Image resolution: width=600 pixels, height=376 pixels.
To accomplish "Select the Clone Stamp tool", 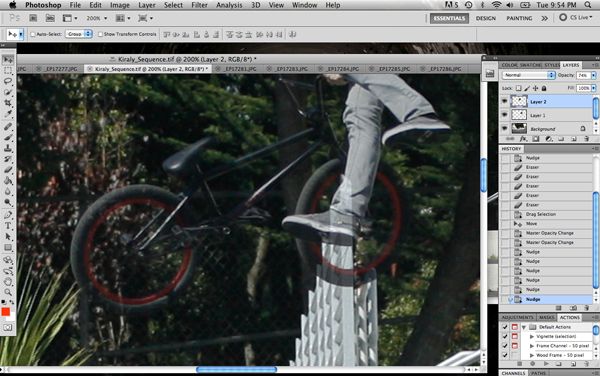I will [8, 148].
